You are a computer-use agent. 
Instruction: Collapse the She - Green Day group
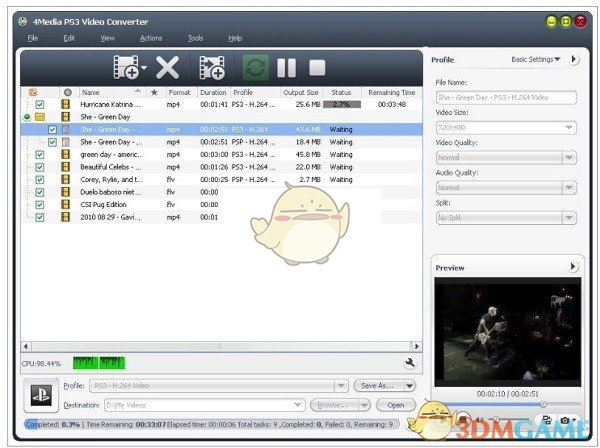[27, 117]
